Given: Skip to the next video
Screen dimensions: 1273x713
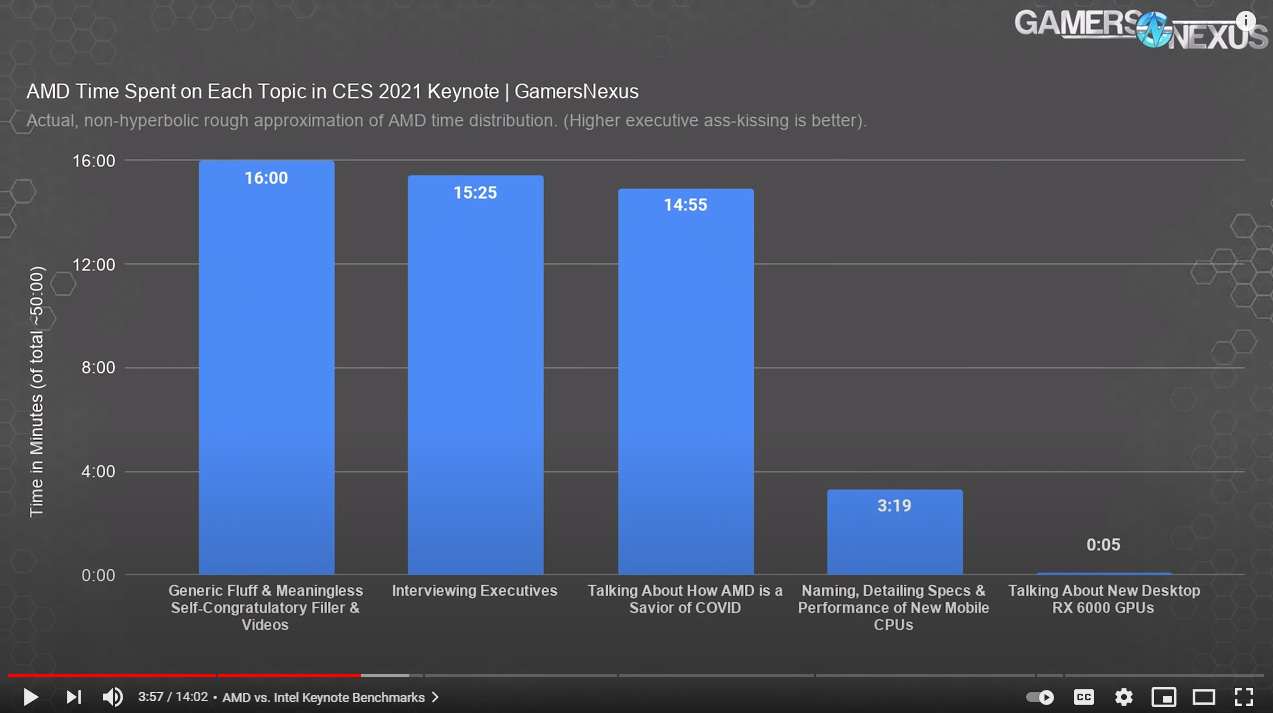Looking at the screenshot, I should (x=73, y=697).
